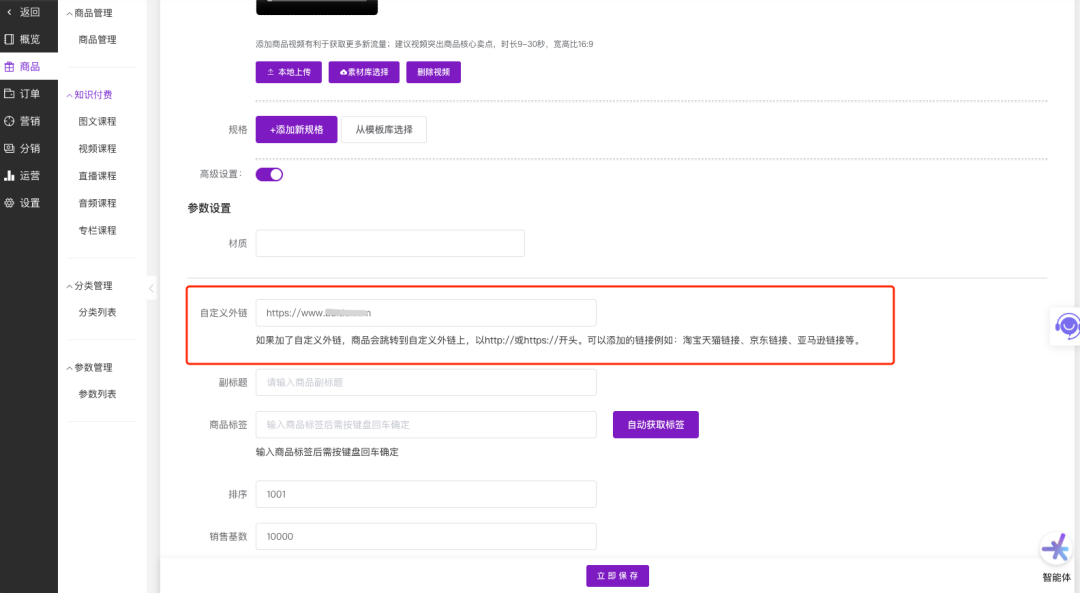Click the +添加新规格 button

click(x=296, y=129)
